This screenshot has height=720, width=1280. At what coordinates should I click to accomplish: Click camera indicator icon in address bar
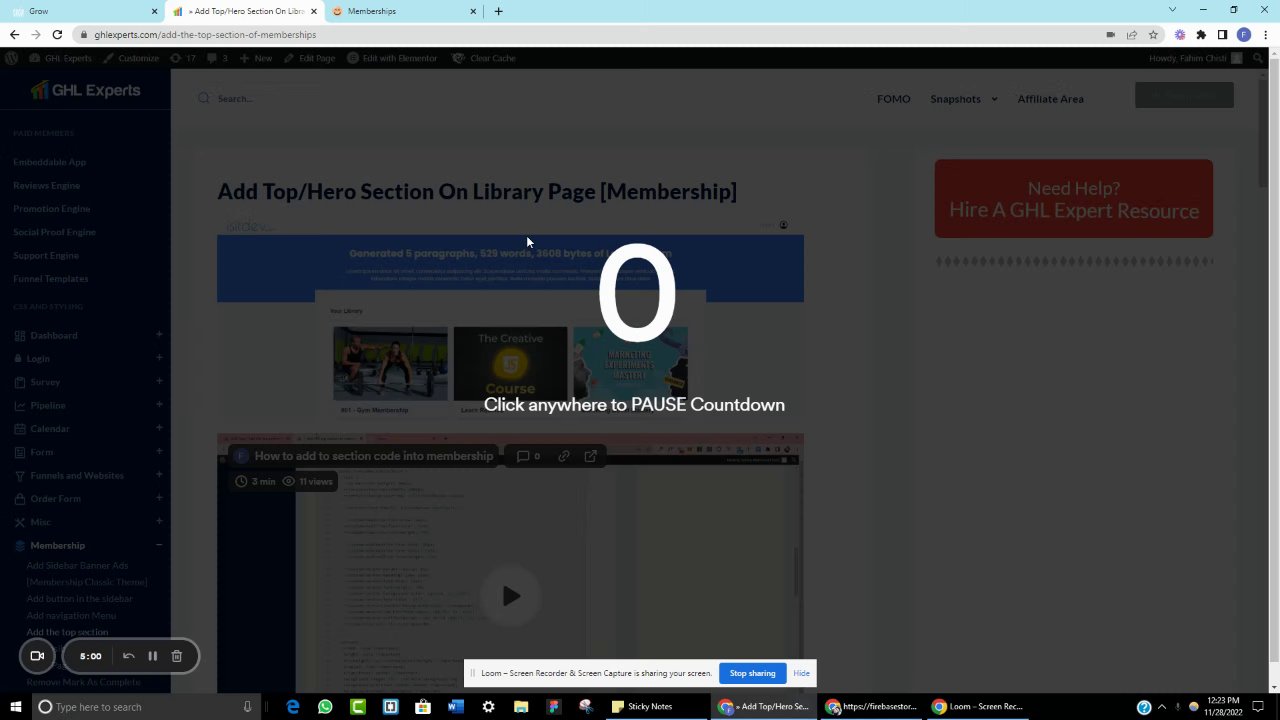(1110, 34)
